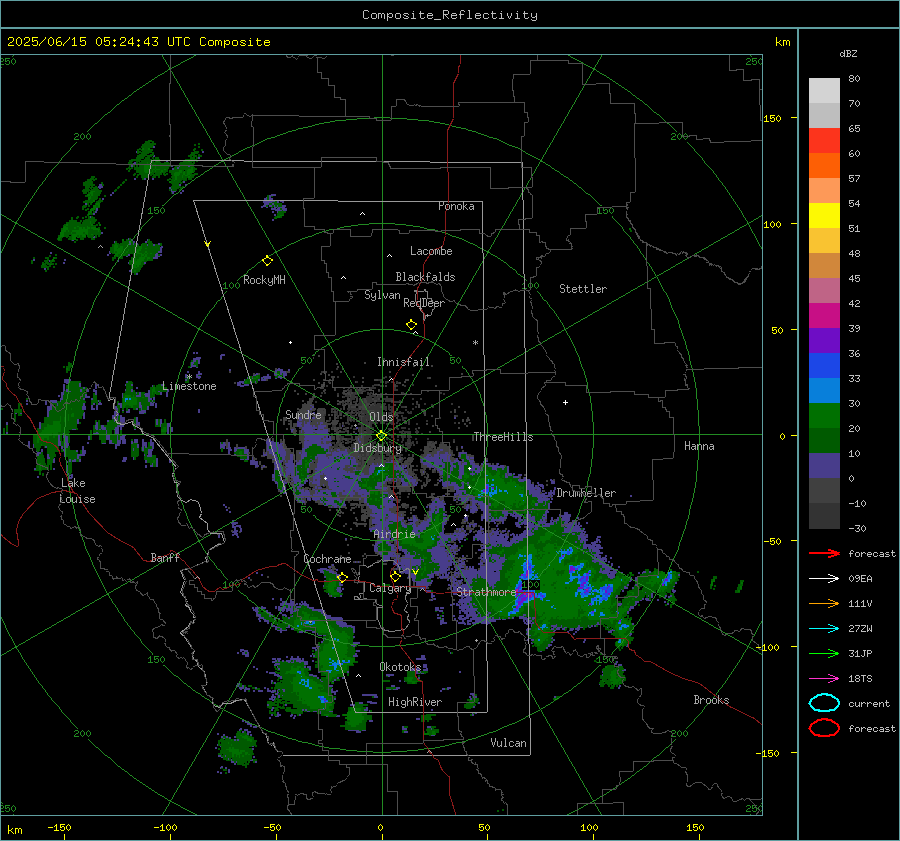Click the yellow diamond marker above Calgary
The height and width of the screenshot is (841, 900).
point(395,576)
